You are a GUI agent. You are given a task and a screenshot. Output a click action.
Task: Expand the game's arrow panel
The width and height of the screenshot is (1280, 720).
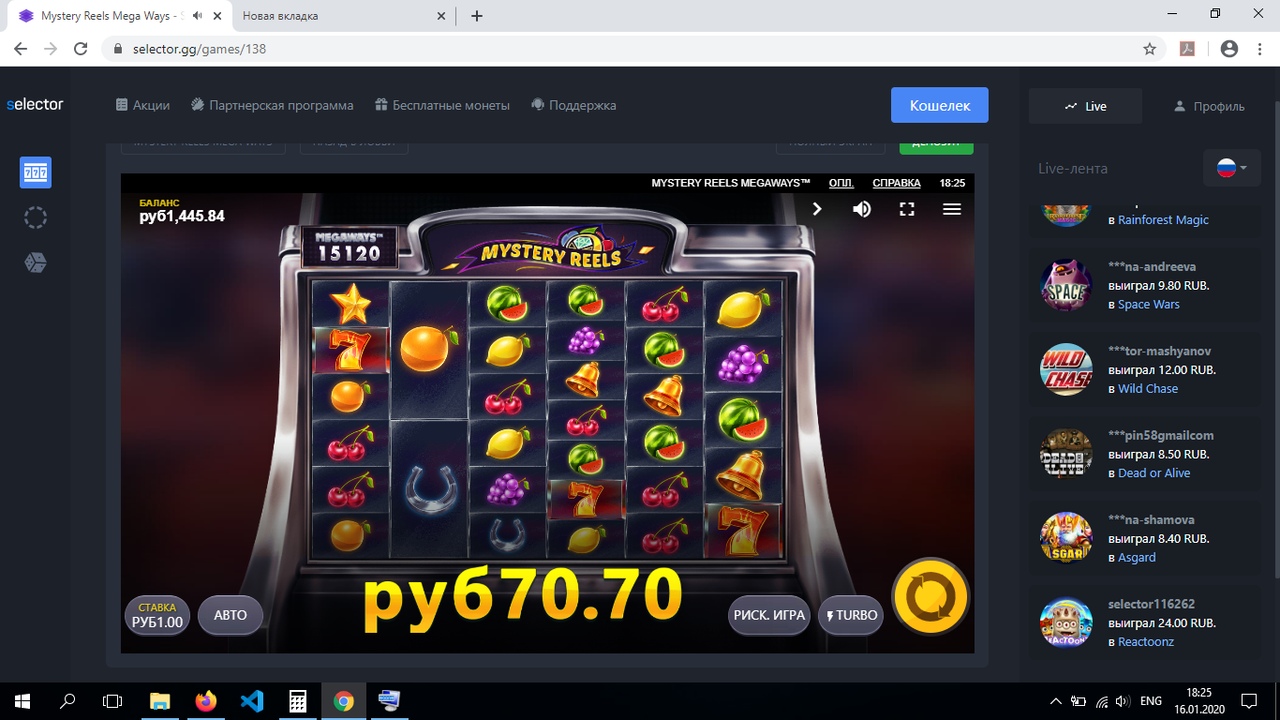tap(817, 209)
